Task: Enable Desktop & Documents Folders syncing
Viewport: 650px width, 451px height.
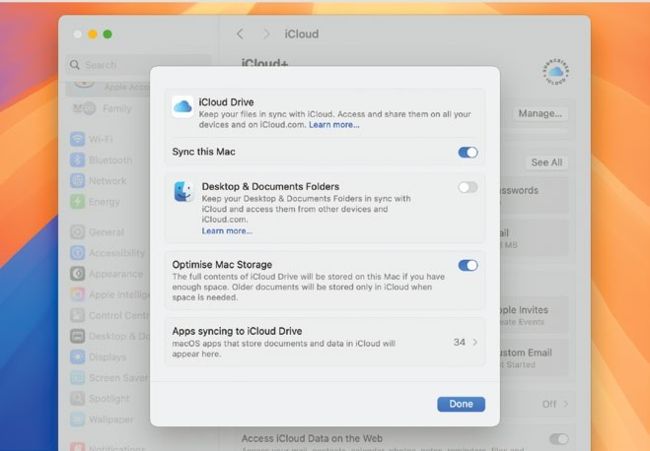Action: 467,187
